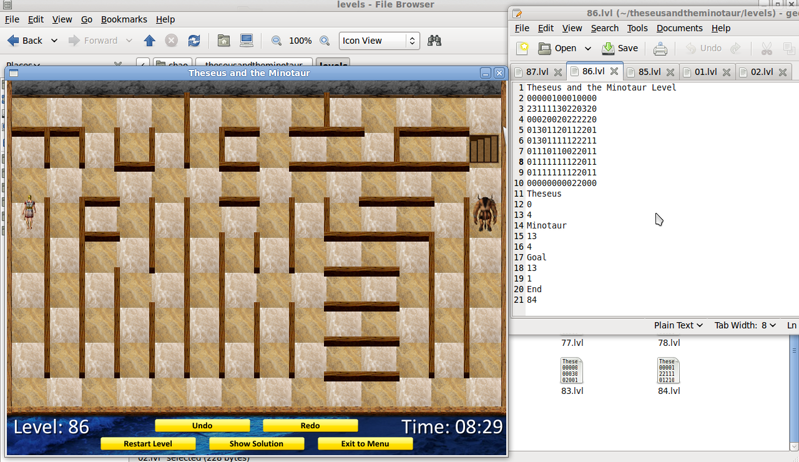Click the File Browser vertical scrollbar
Viewport: 799px width, 462px height.
pyautogui.click(x=794, y=392)
